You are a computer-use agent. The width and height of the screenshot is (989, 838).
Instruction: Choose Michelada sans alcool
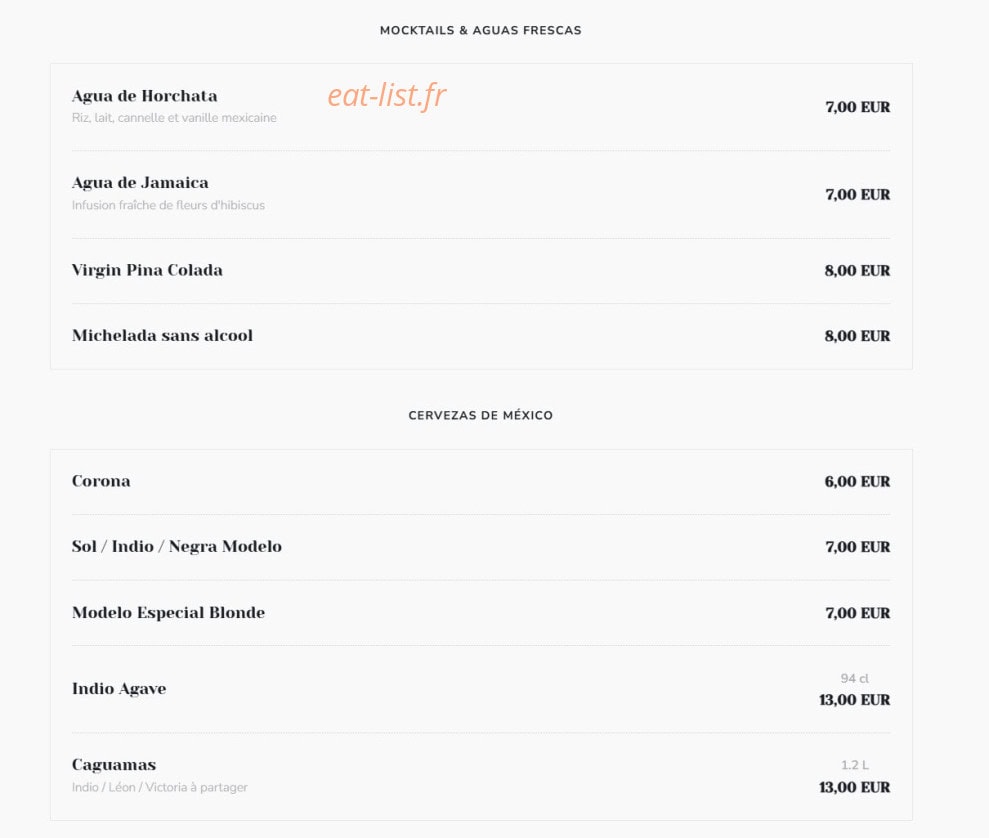pos(162,335)
